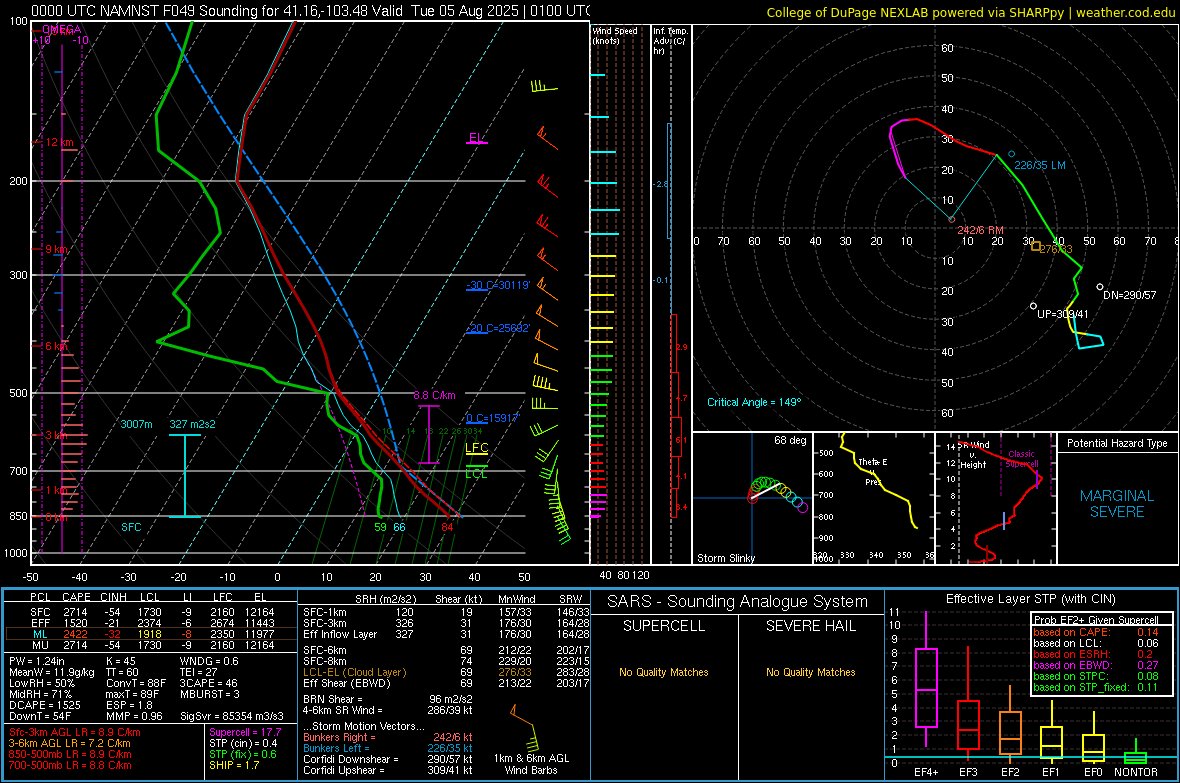Viewport: 1180px width, 783px height.
Task: Click the "Theta-E v. Pres" plot label
Action: click(873, 472)
